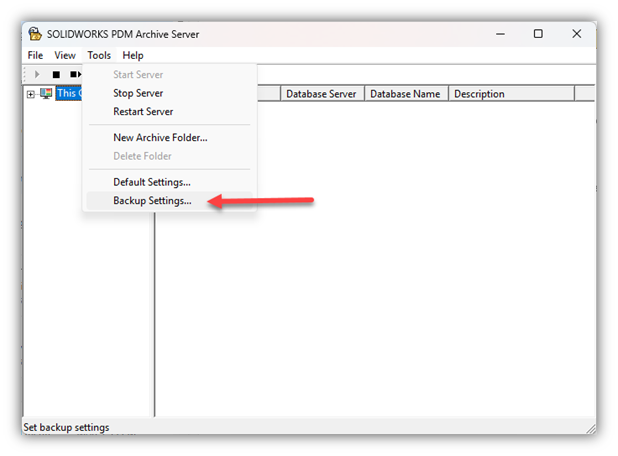618x456 pixels.
Task: Click the Database Name column header
Action: [406, 94]
